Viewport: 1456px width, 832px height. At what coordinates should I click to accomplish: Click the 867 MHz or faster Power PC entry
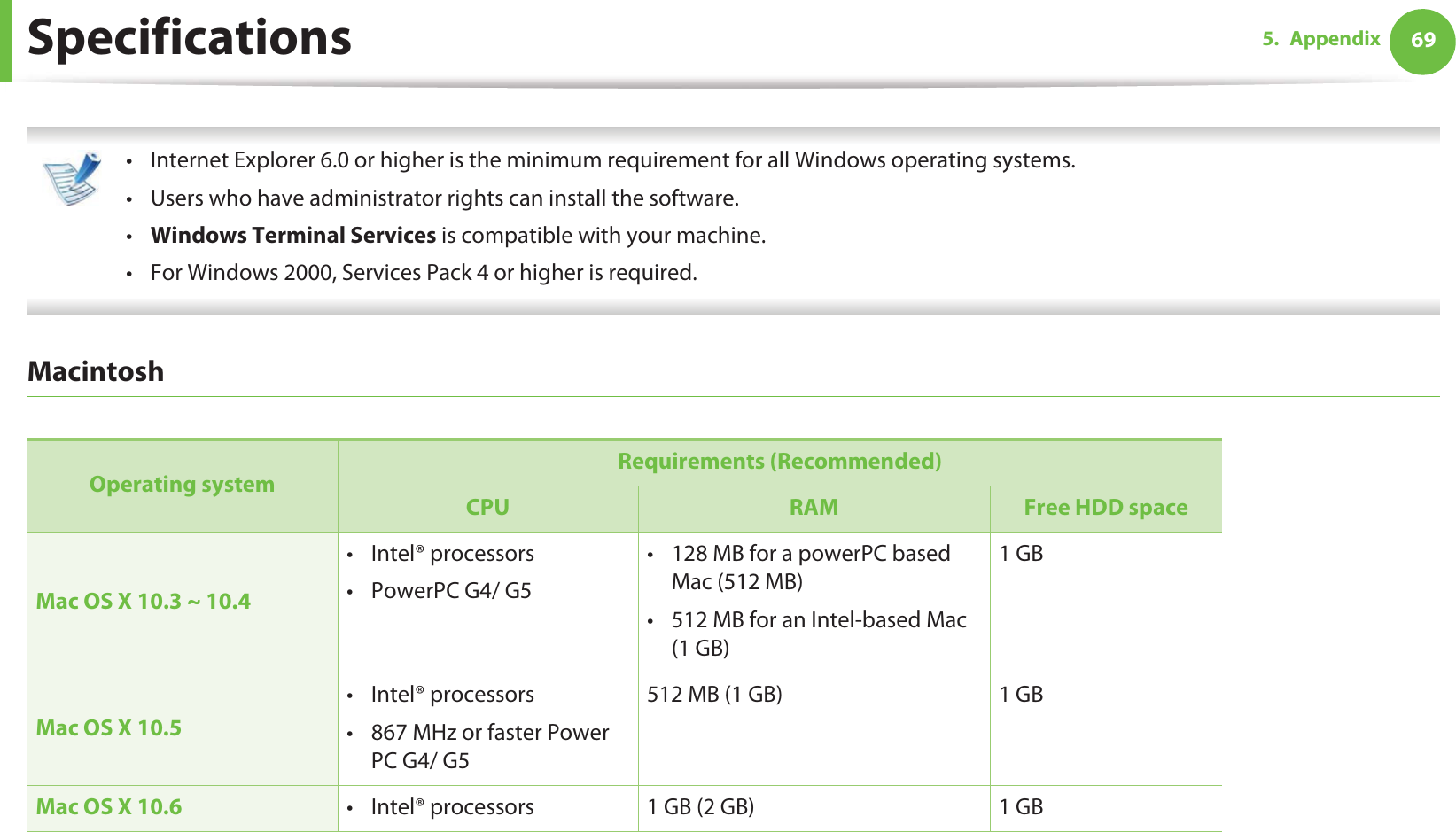click(x=489, y=746)
